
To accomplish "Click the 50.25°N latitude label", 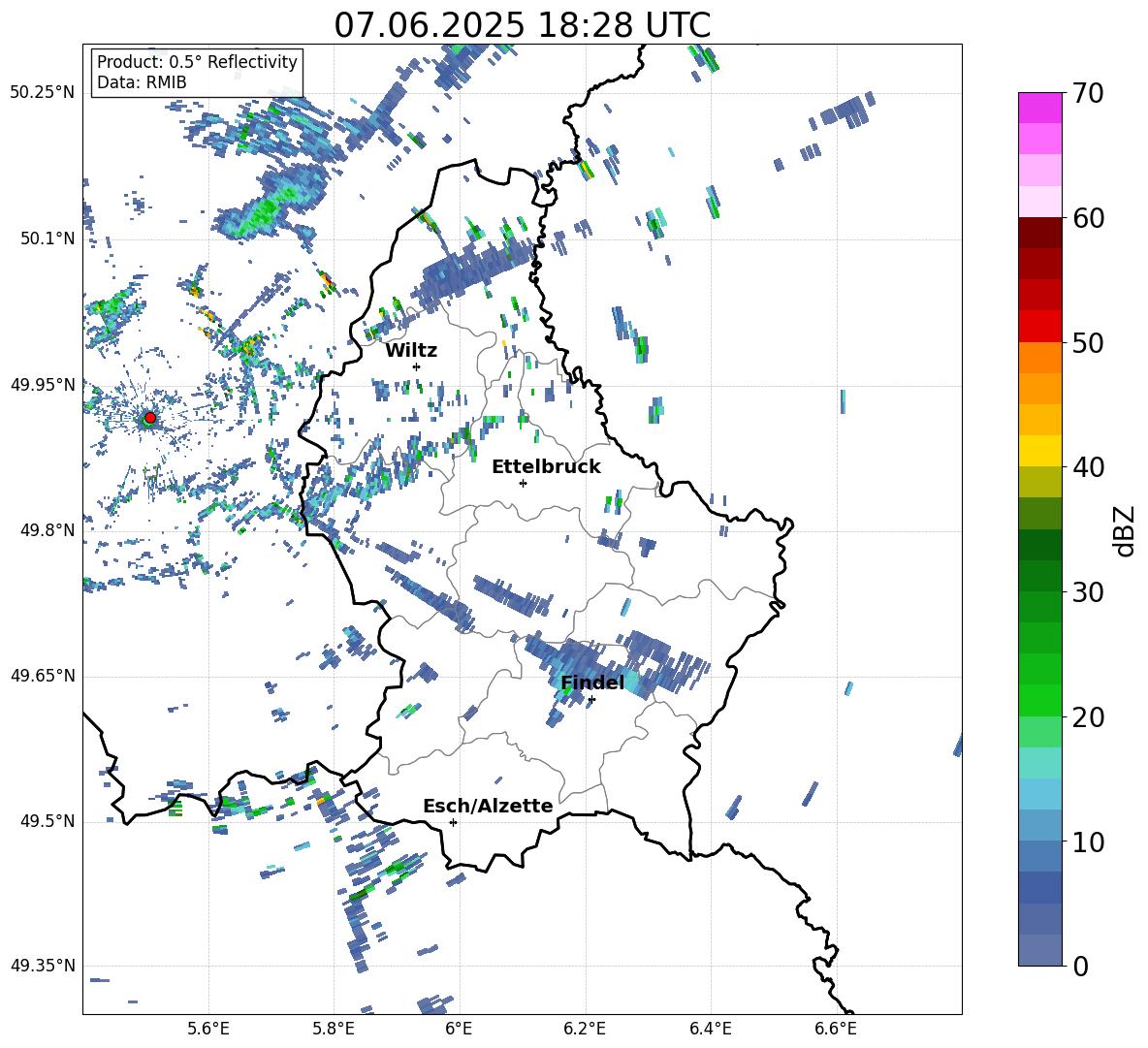I will [43, 93].
